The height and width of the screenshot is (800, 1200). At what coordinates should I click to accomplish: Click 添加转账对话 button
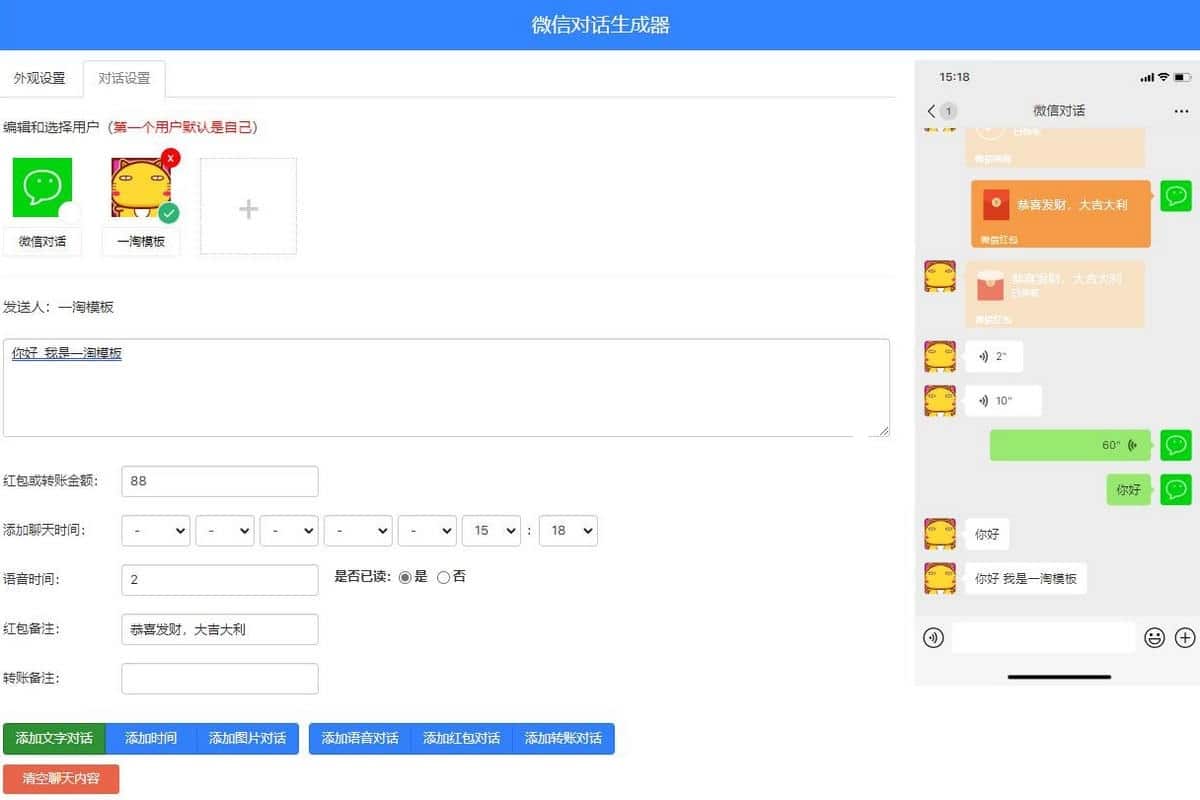[563, 738]
